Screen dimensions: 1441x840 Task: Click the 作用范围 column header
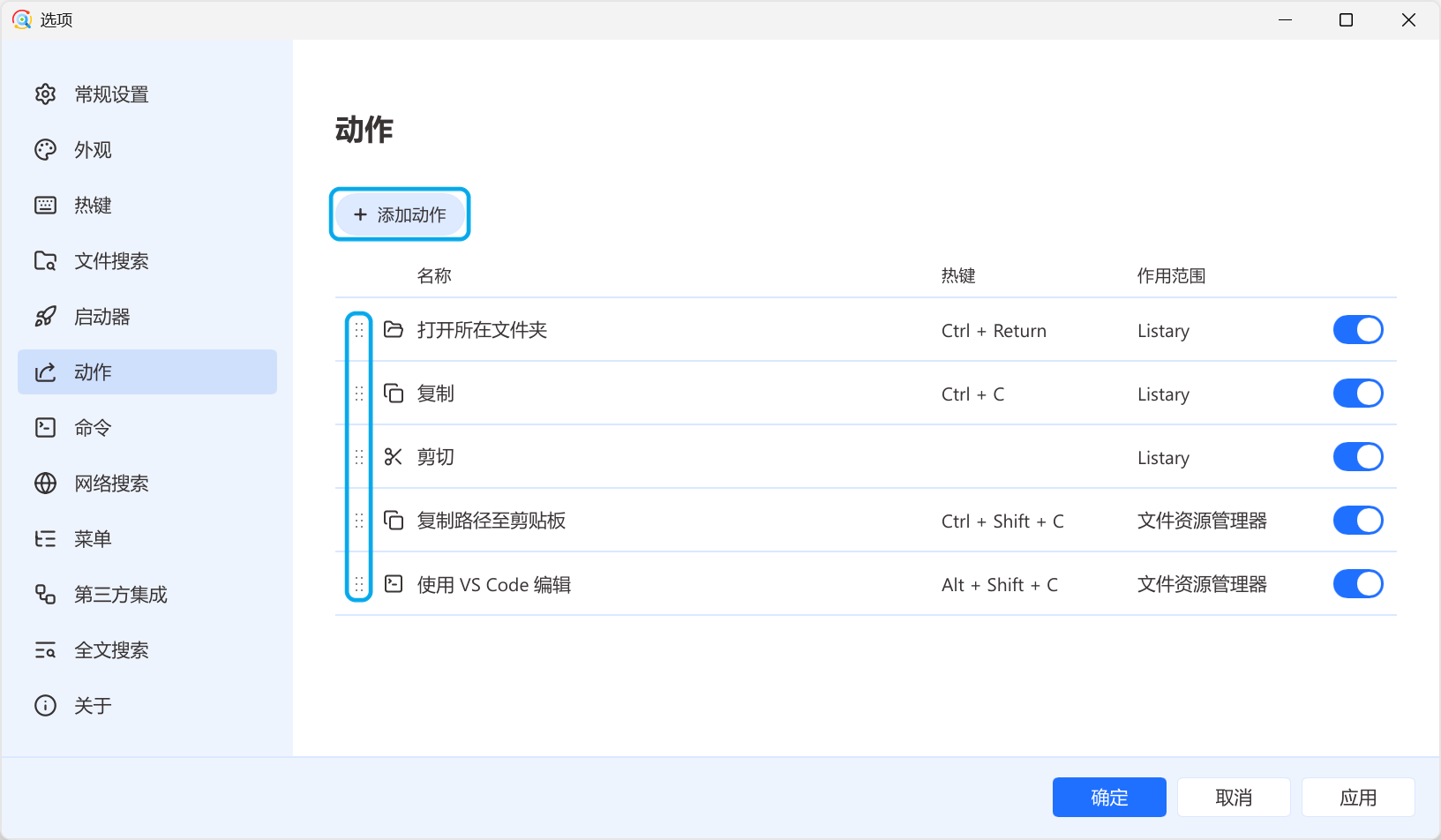1171,276
